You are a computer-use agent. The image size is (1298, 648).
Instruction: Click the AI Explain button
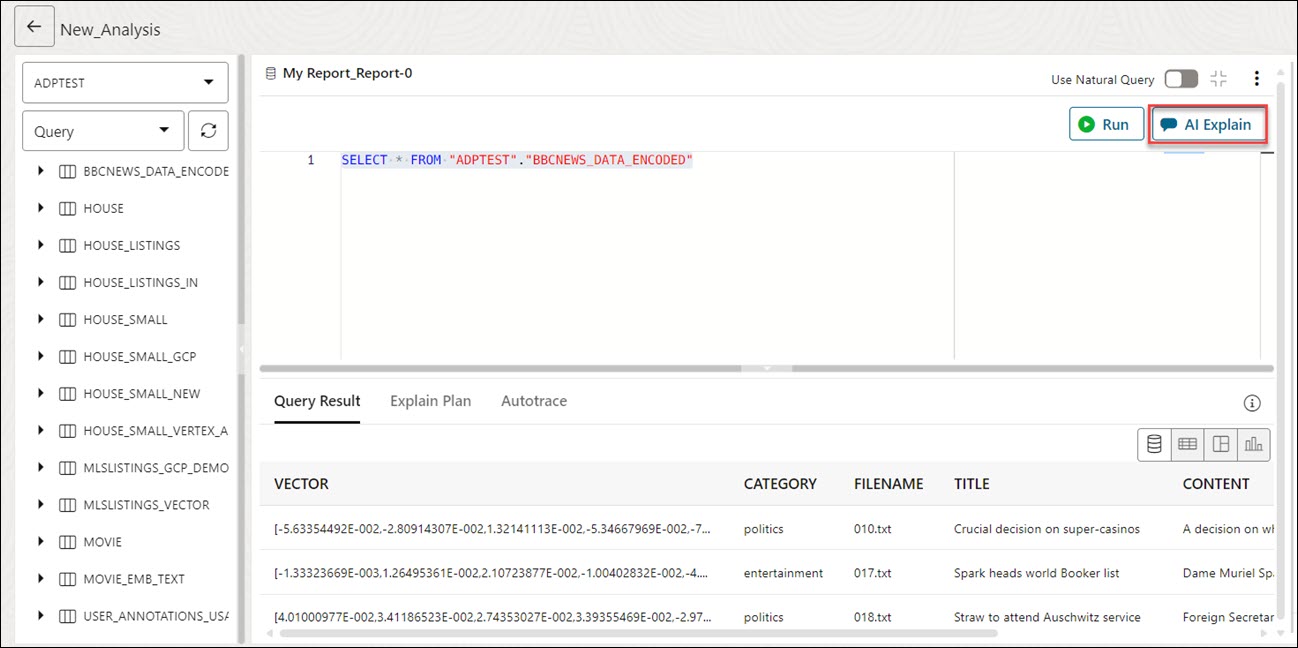(x=1207, y=125)
